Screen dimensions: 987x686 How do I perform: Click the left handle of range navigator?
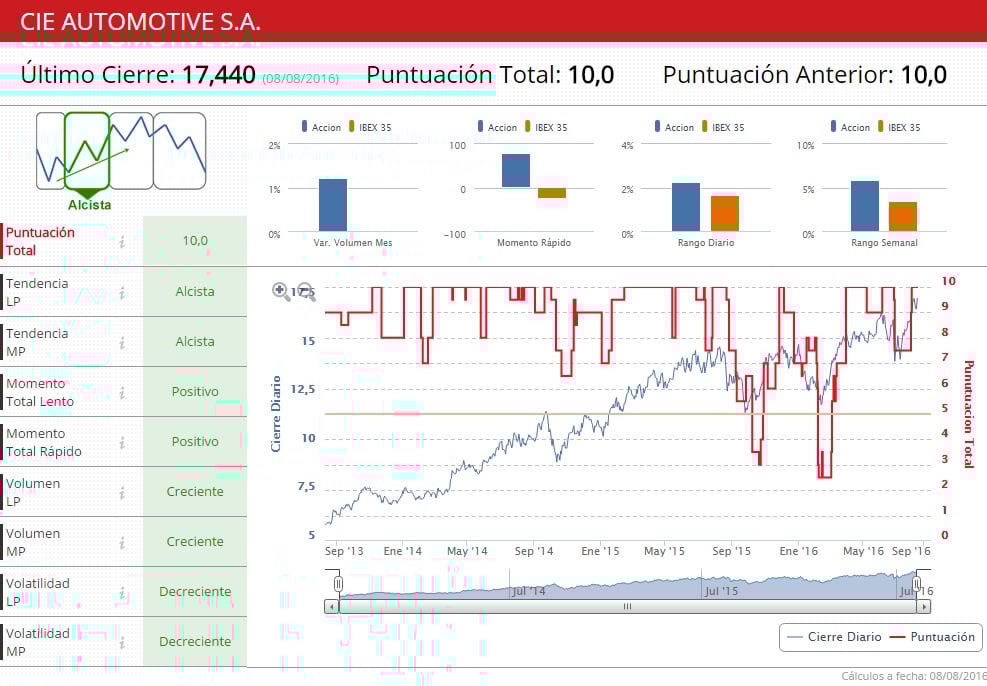point(338,584)
